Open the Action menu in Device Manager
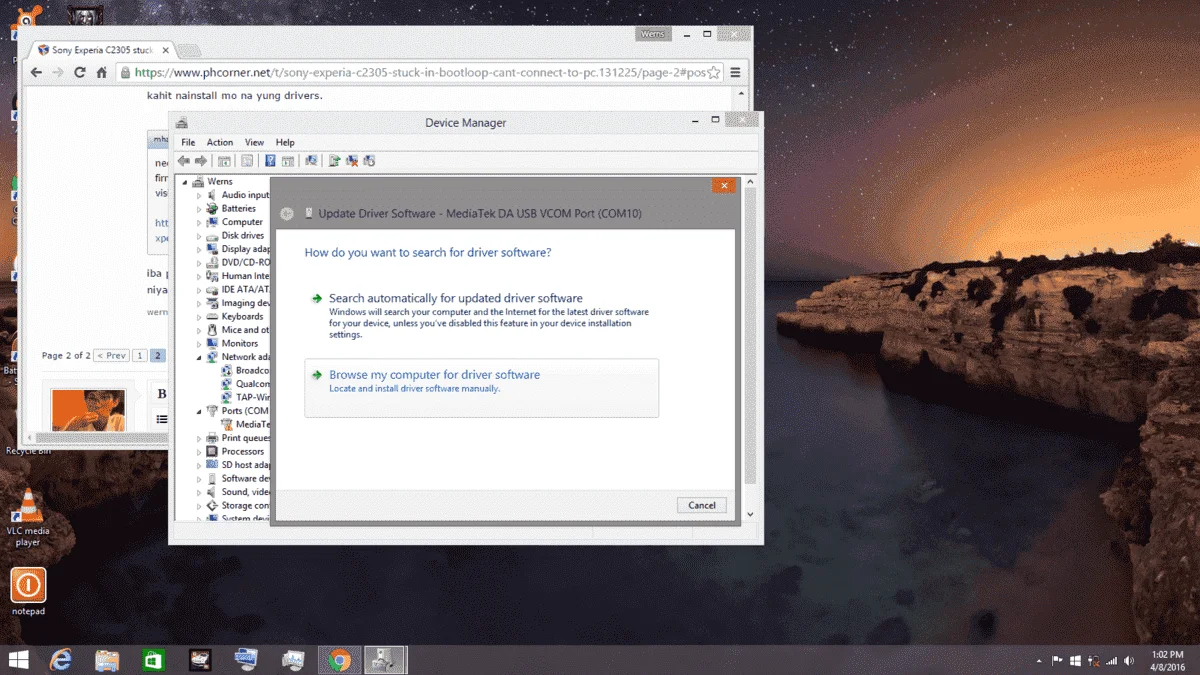1200x675 pixels. (220, 143)
